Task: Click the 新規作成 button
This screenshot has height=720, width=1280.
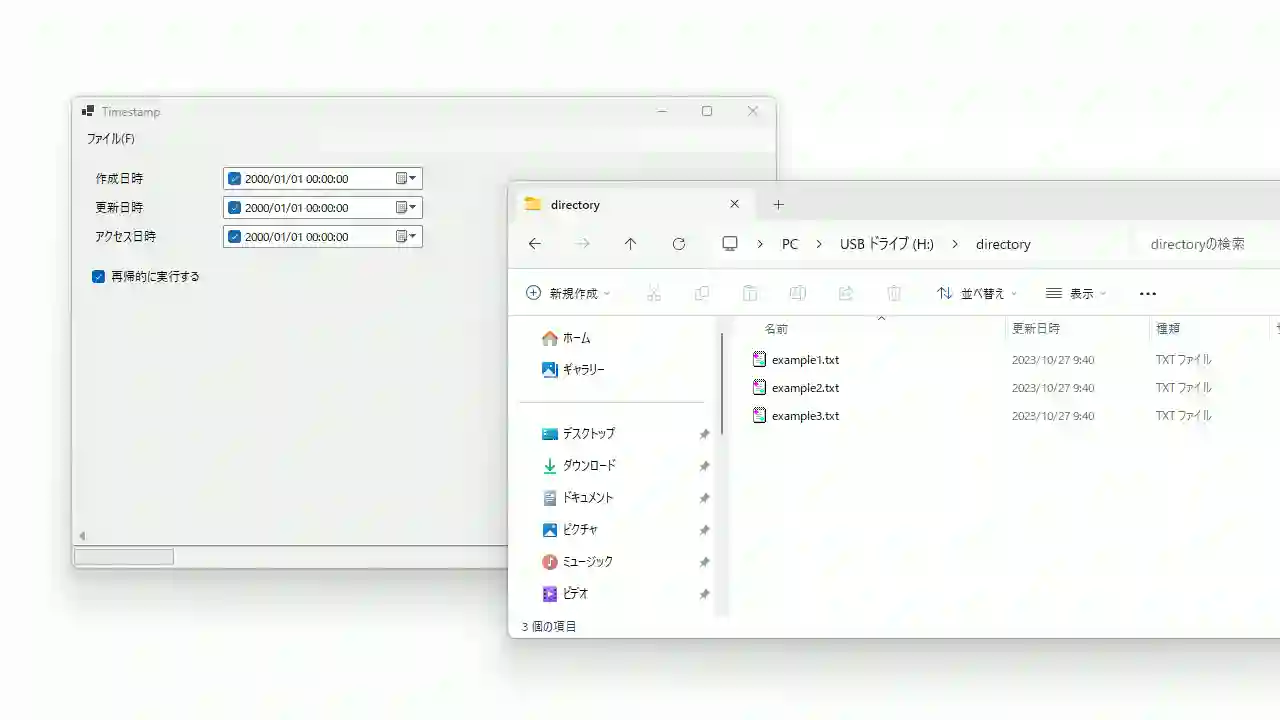Action: (x=567, y=294)
